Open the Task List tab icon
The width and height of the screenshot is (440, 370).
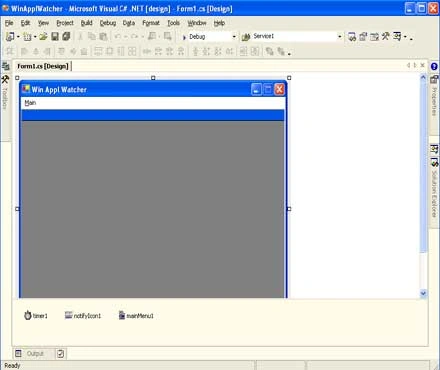[60, 353]
